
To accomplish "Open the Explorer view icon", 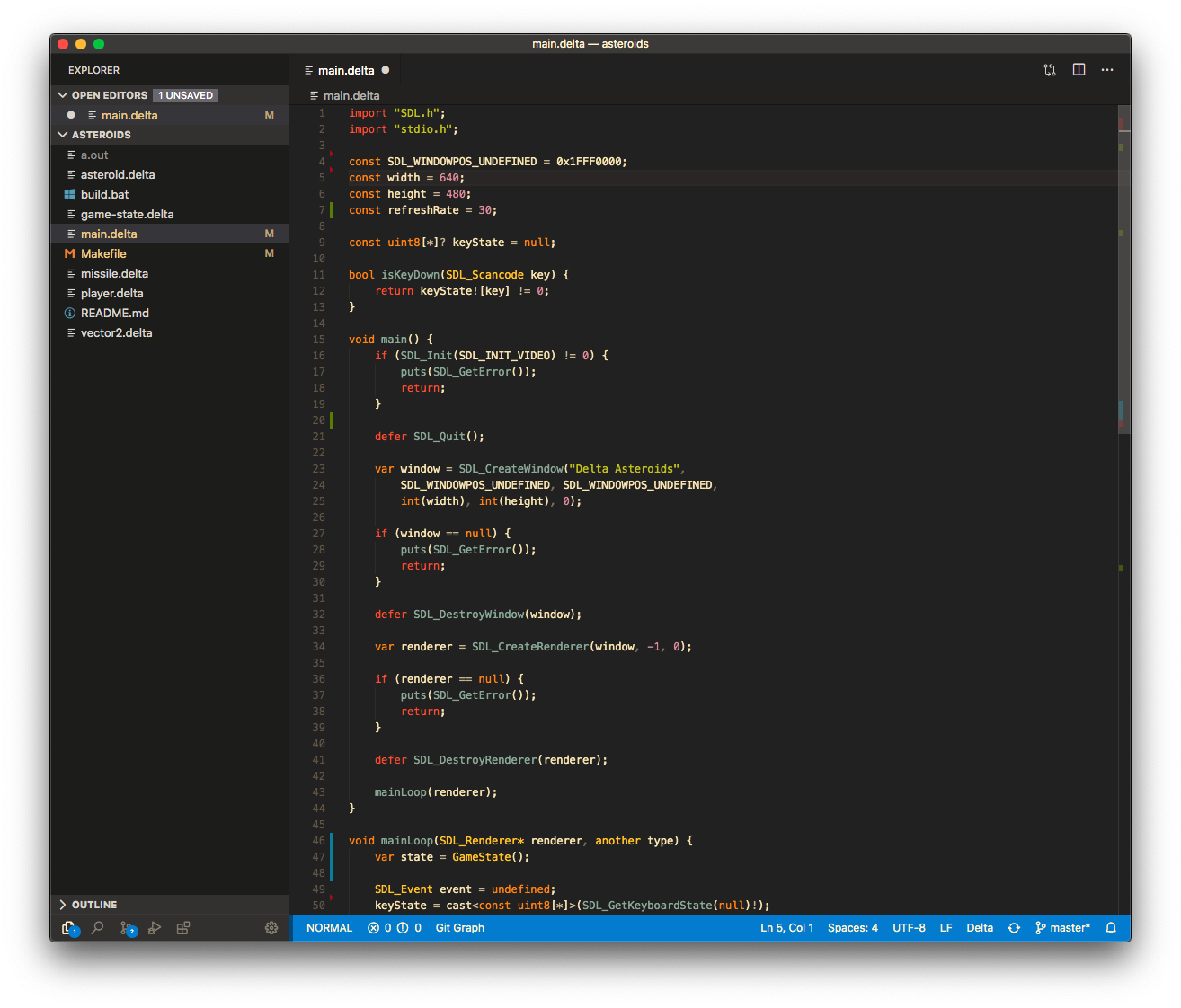I will (69, 928).
